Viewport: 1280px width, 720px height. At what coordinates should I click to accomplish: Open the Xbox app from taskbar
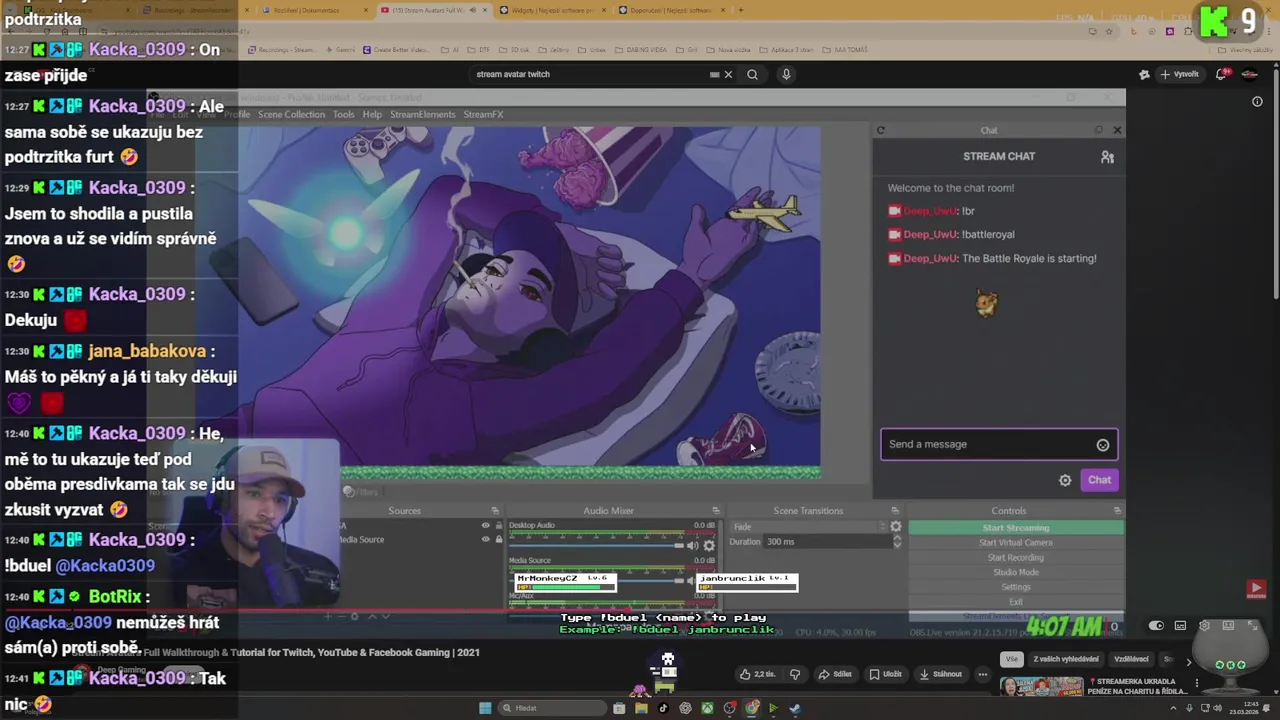(707, 708)
